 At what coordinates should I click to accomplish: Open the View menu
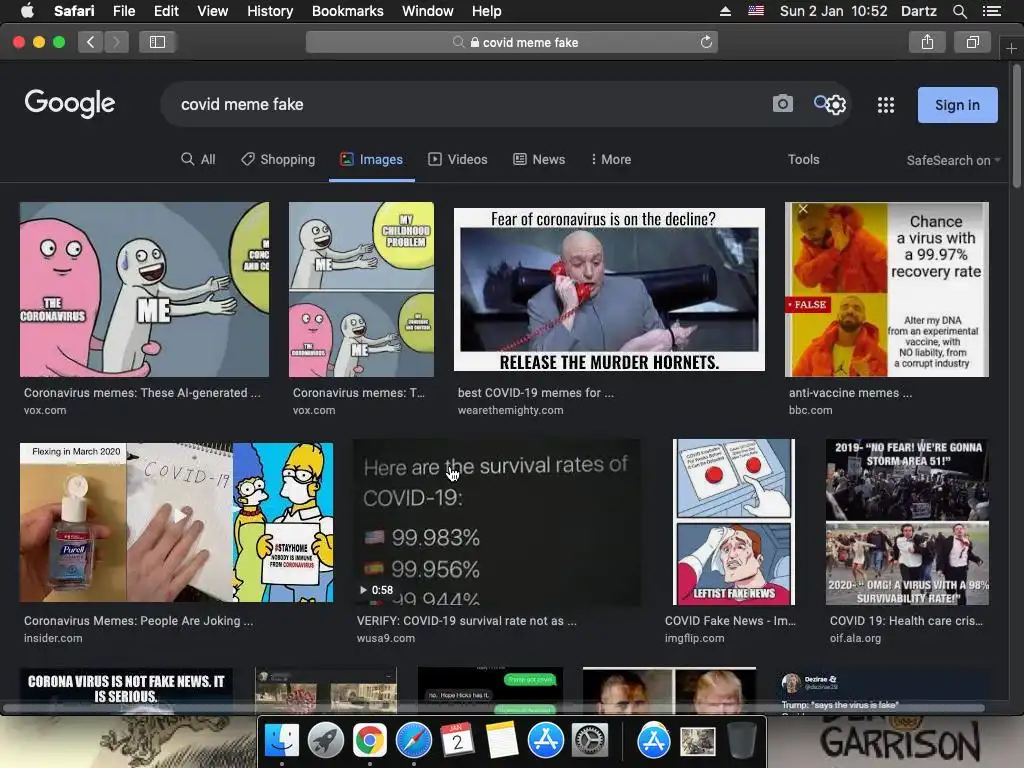[x=213, y=11]
